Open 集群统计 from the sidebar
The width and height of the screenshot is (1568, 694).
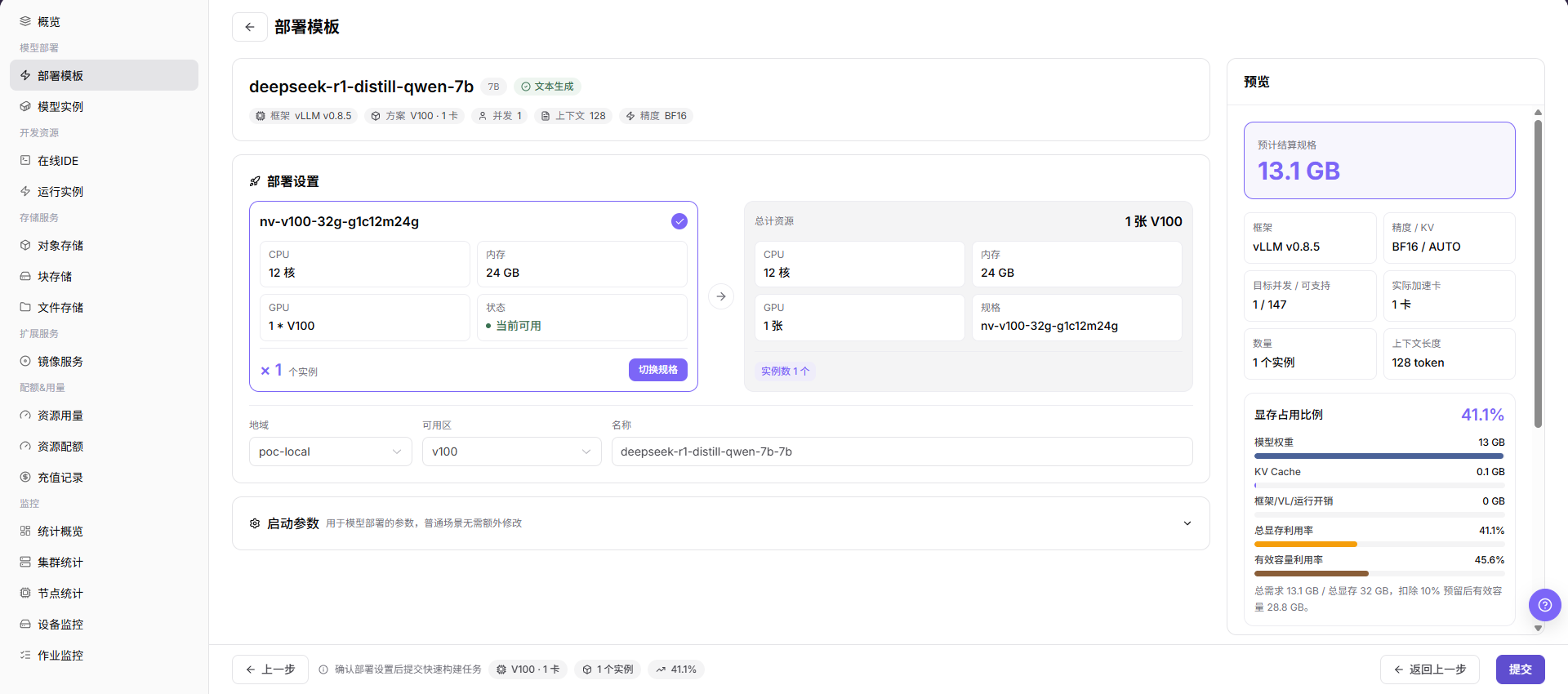pos(104,562)
